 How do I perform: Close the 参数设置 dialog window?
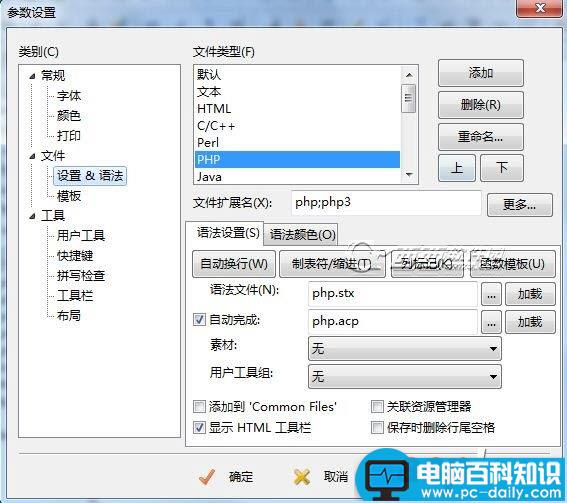tap(540, 8)
